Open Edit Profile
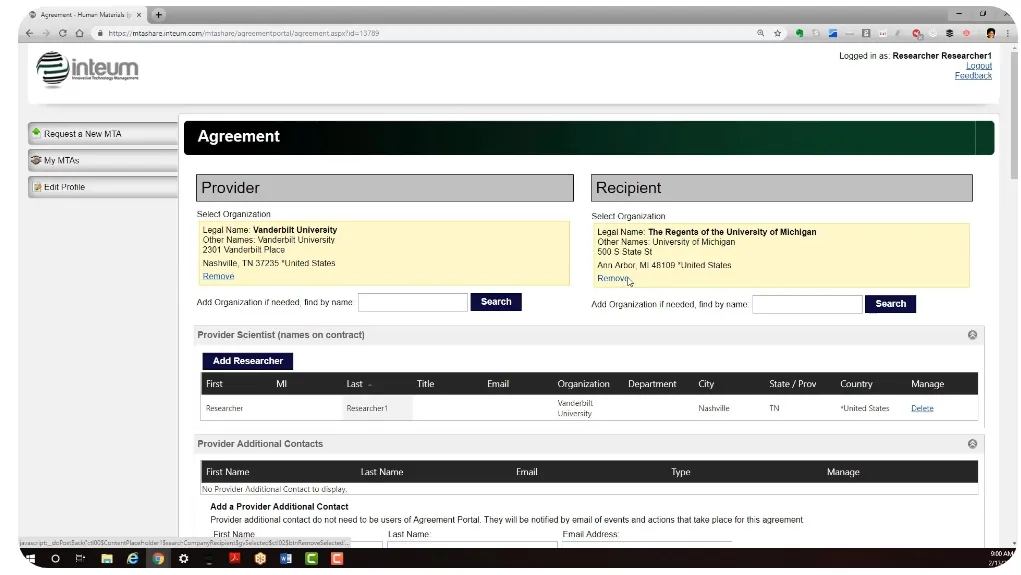1021x575 pixels. [103, 187]
